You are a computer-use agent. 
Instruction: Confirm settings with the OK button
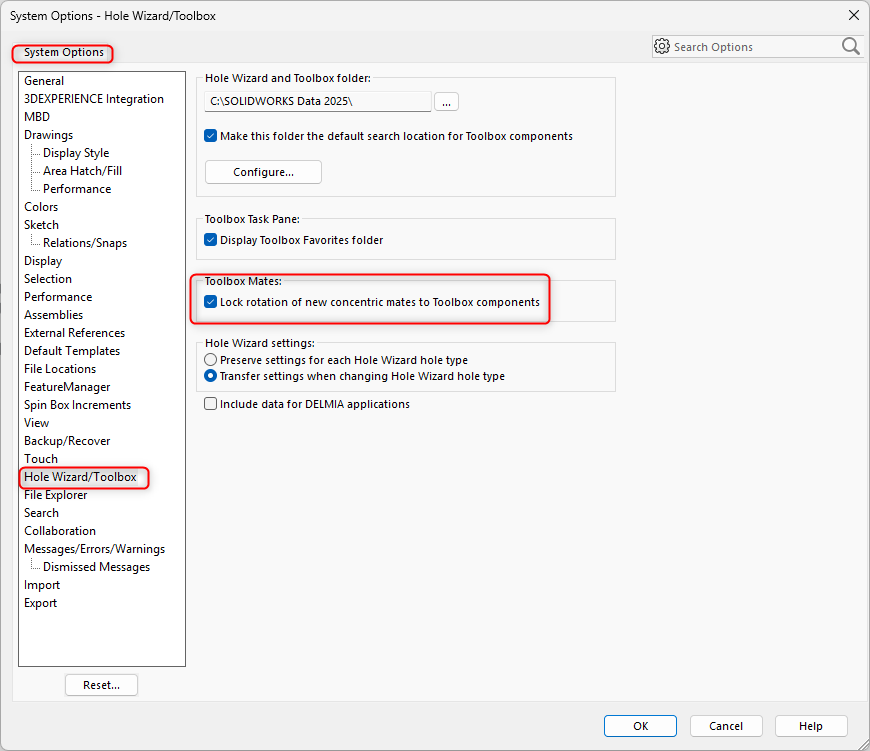point(640,726)
